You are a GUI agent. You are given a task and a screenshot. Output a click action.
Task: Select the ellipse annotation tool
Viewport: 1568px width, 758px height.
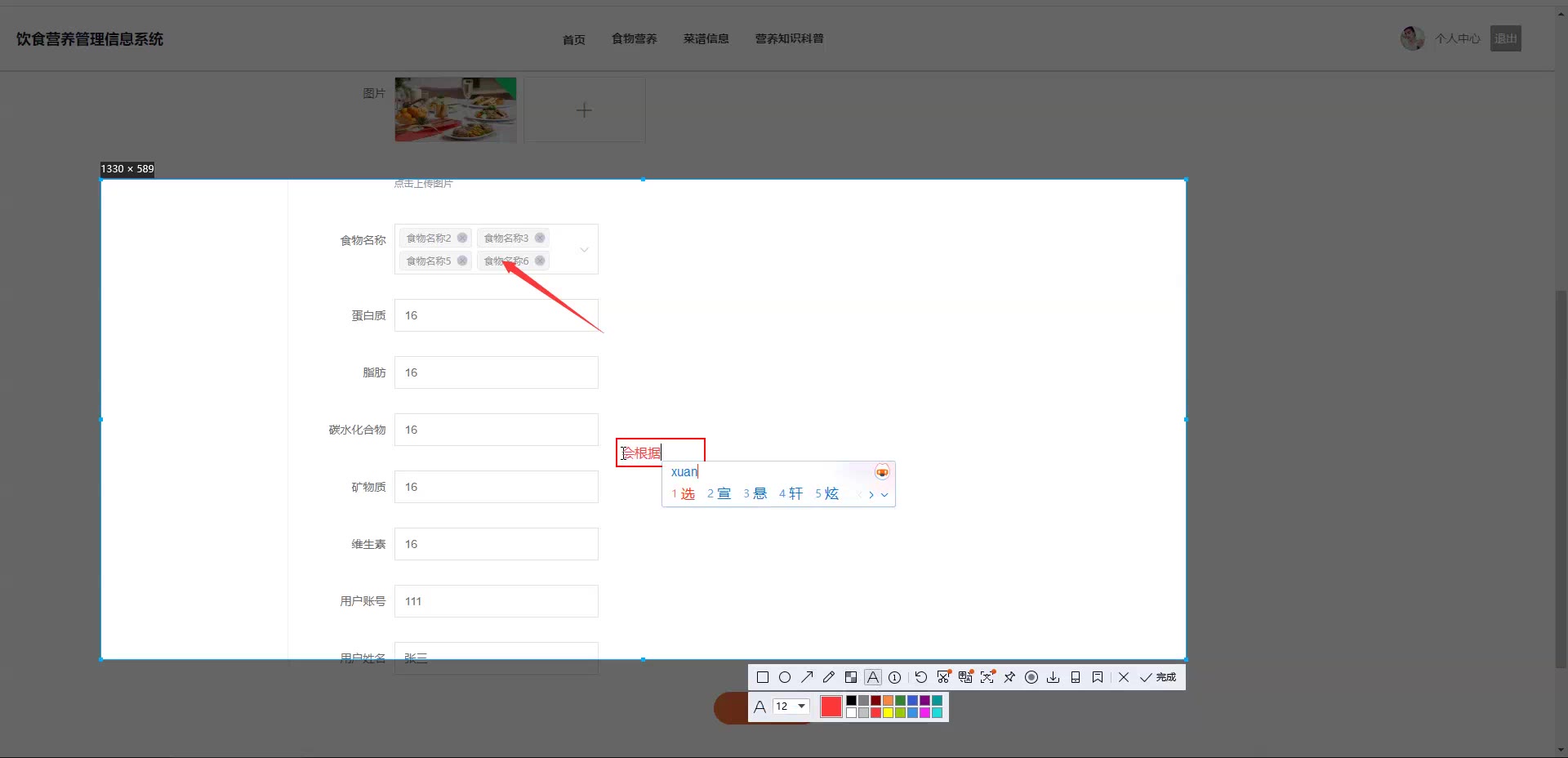click(785, 677)
